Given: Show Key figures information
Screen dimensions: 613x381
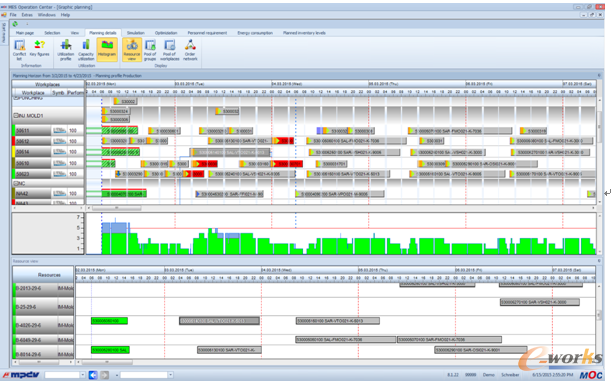Looking at the screenshot, I should pos(39,48).
